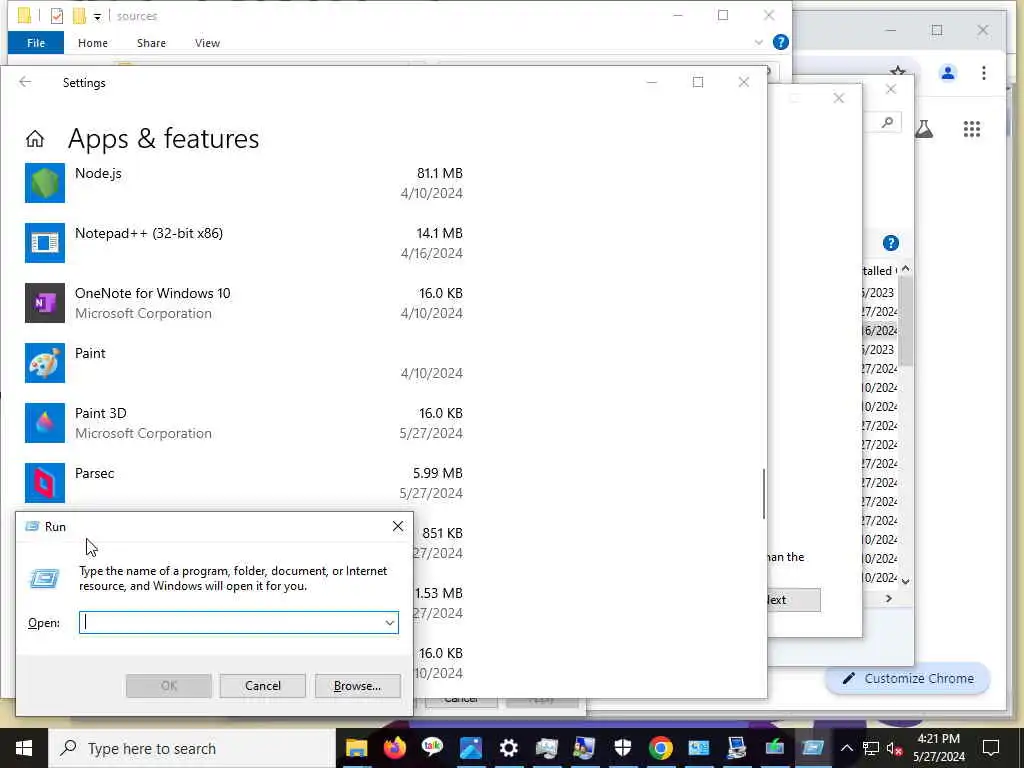Close the Run dialog

pos(398,526)
